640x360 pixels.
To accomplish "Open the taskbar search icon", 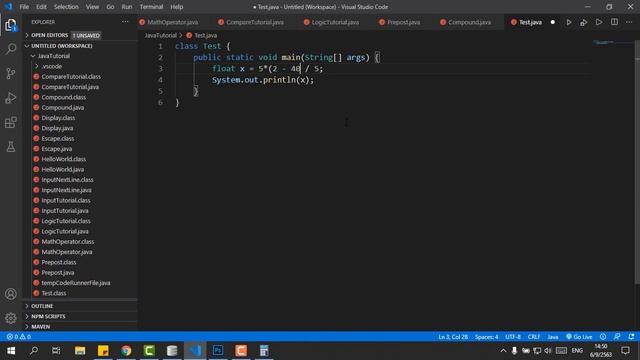I will pos(34,351).
